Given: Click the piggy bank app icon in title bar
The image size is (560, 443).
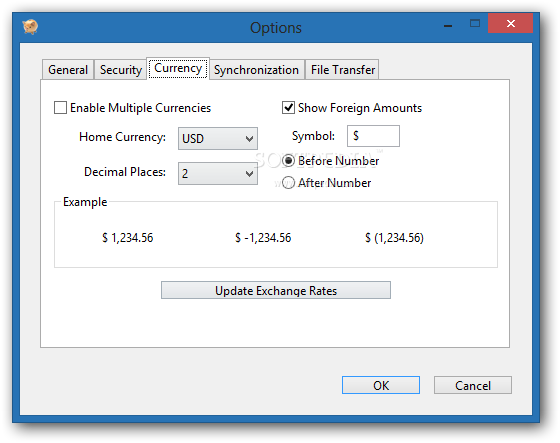Looking at the screenshot, I should click(30, 27).
